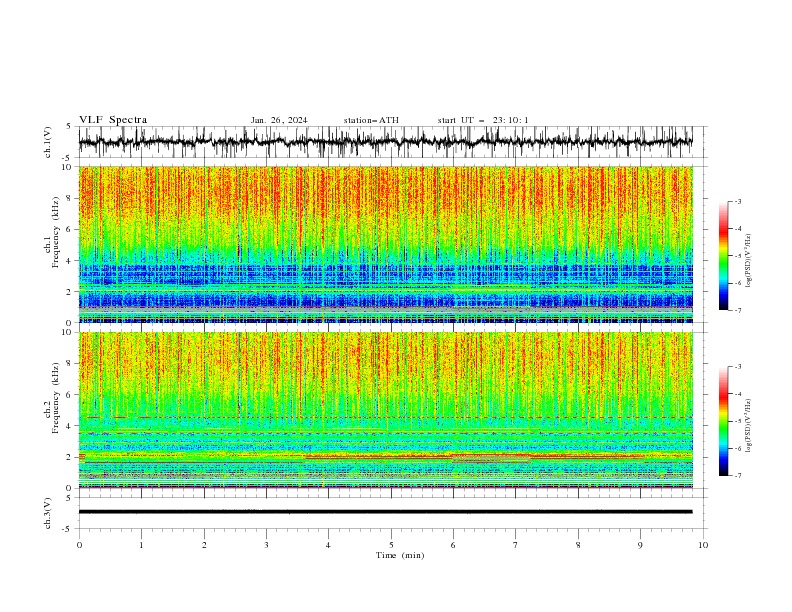Click the '-7' label on lower colorbar

738,476
